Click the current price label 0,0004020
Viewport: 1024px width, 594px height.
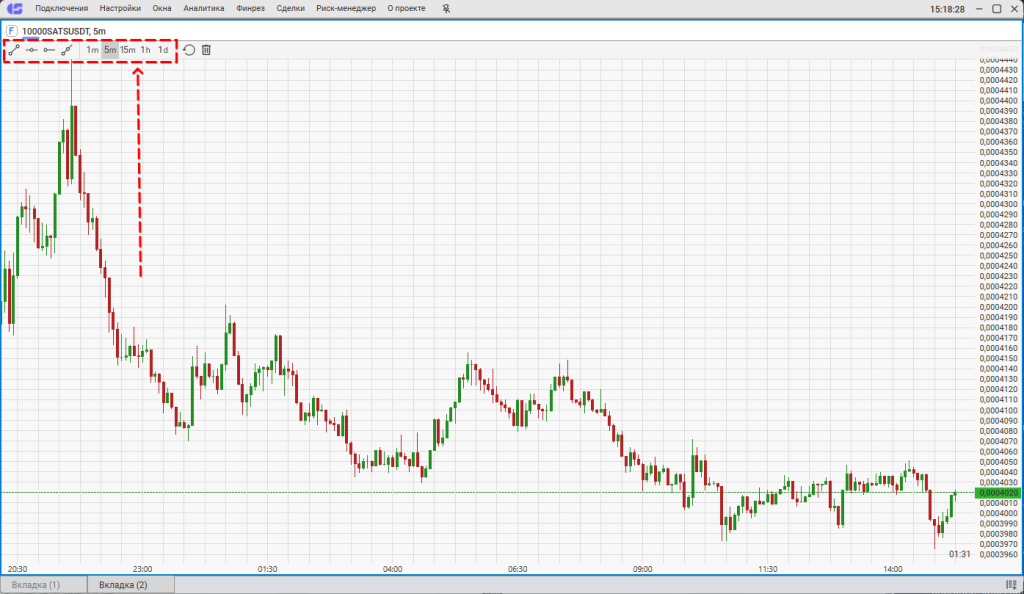pos(996,493)
